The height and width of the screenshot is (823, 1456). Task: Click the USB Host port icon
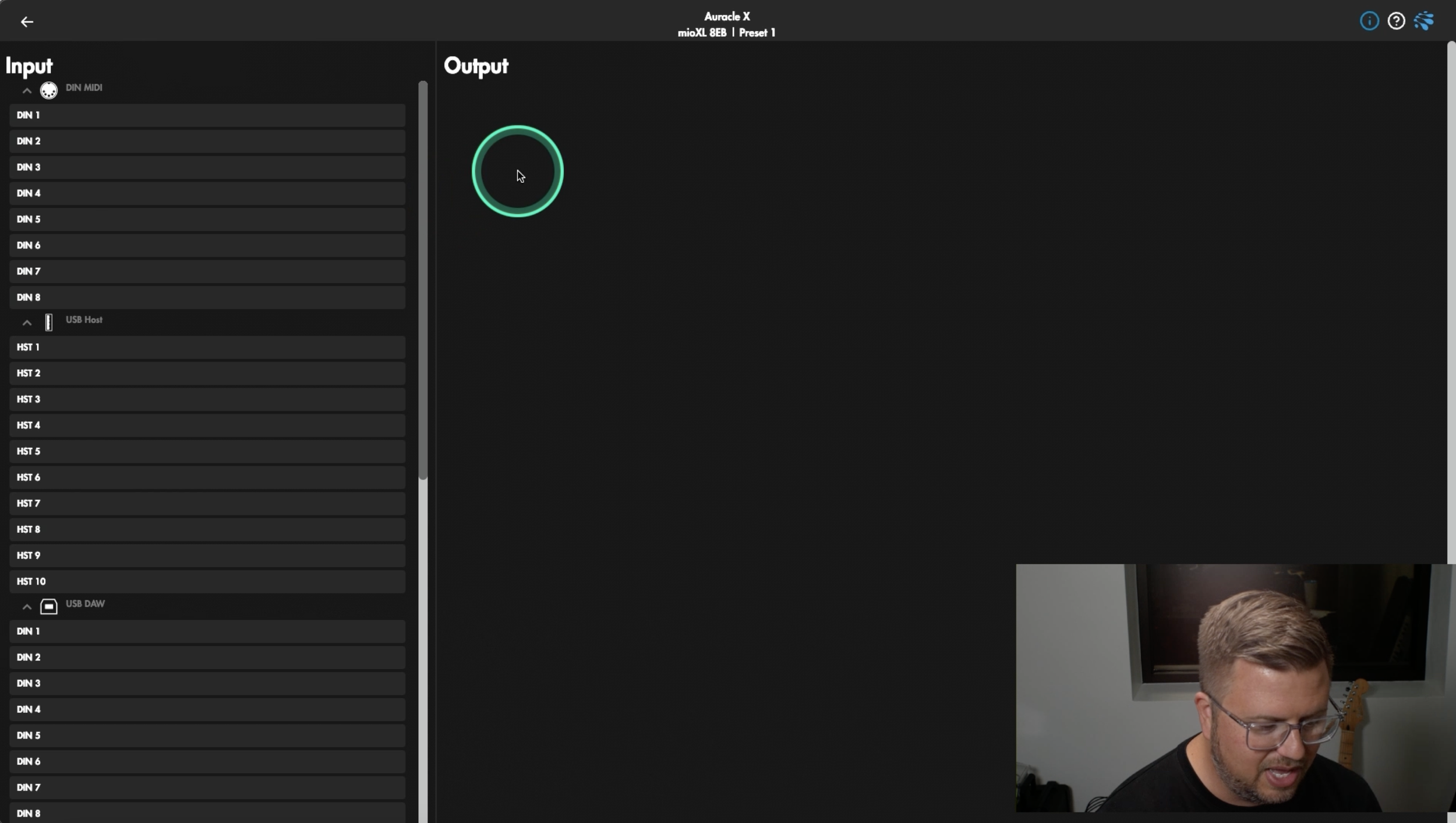pos(48,322)
